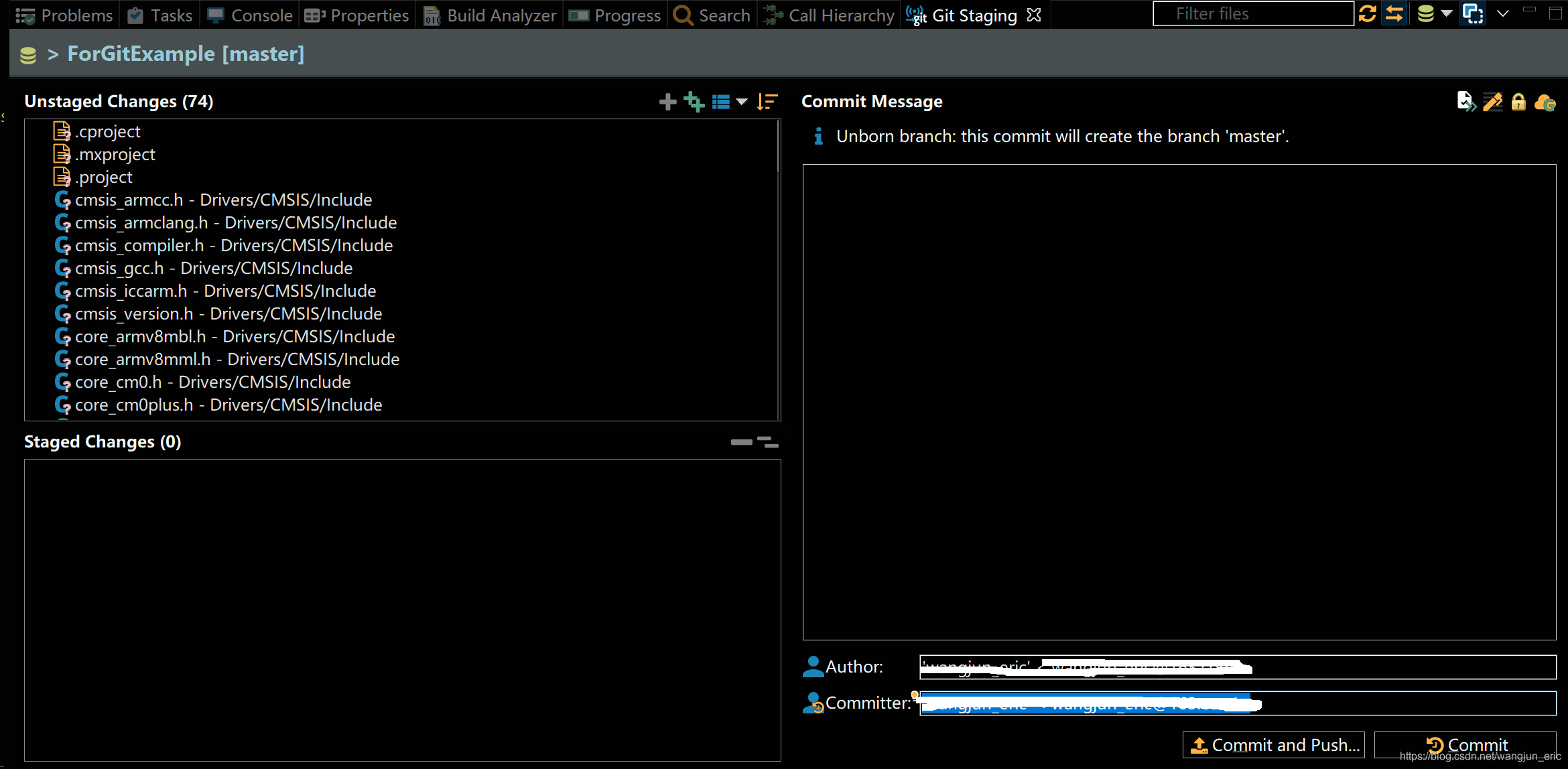The width and height of the screenshot is (1568, 769).
Task: Toggle the compare mode overlapping squares button
Action: [1473, 14]
